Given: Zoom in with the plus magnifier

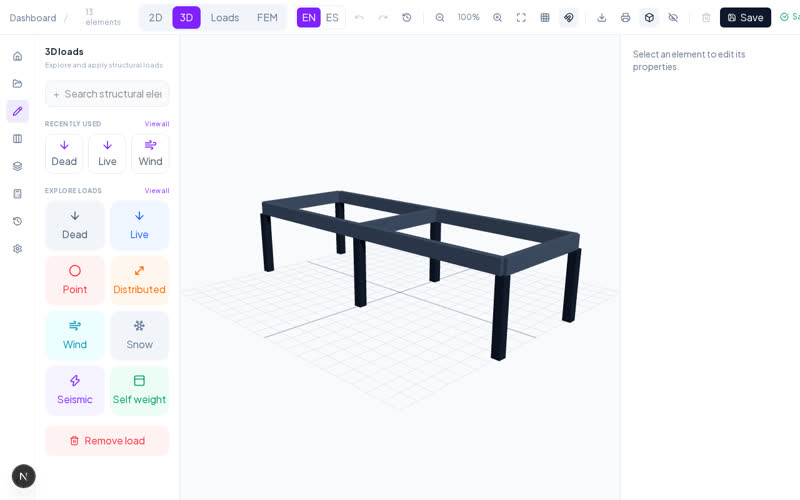Looking at the screenshot, I should (497, 17).
